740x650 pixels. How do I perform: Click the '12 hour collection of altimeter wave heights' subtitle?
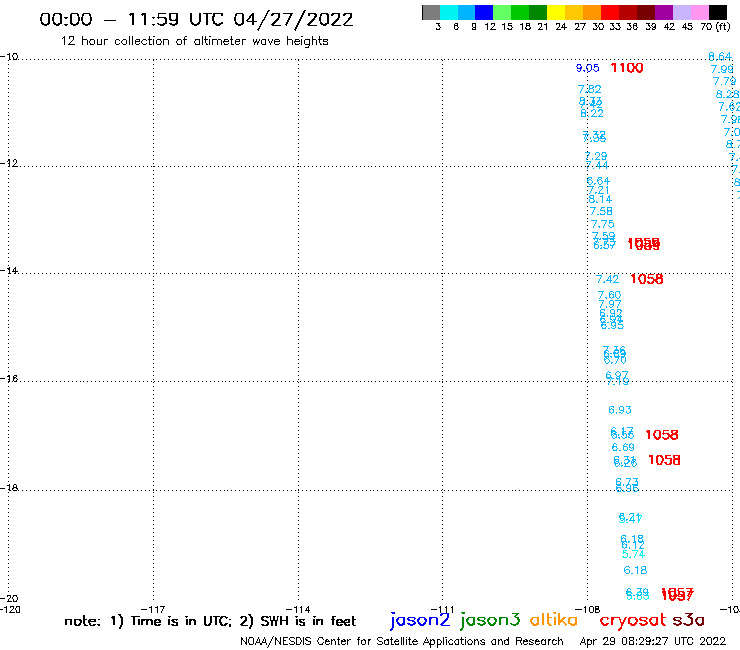tap(194, 41)
